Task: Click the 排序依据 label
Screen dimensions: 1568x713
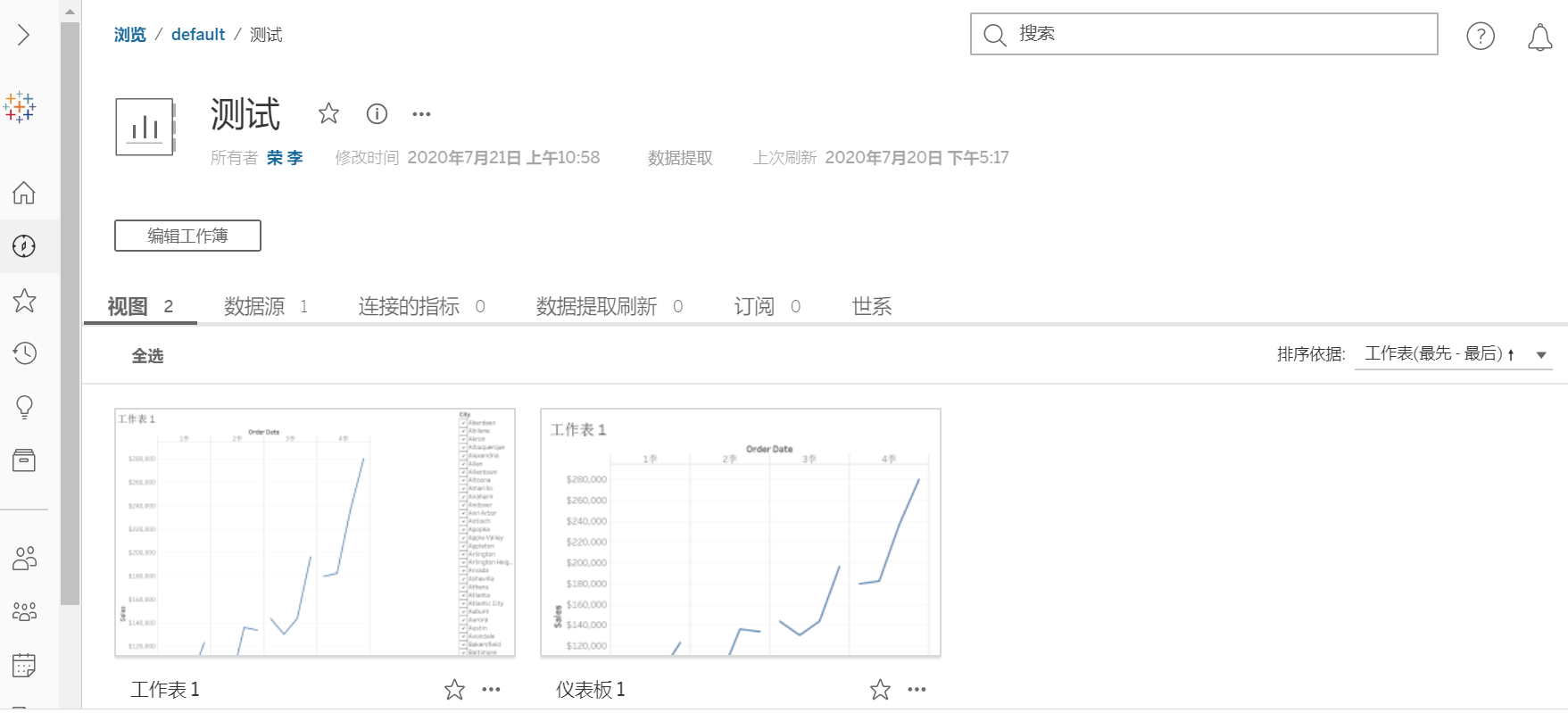Action: [x=1311, y=354]
